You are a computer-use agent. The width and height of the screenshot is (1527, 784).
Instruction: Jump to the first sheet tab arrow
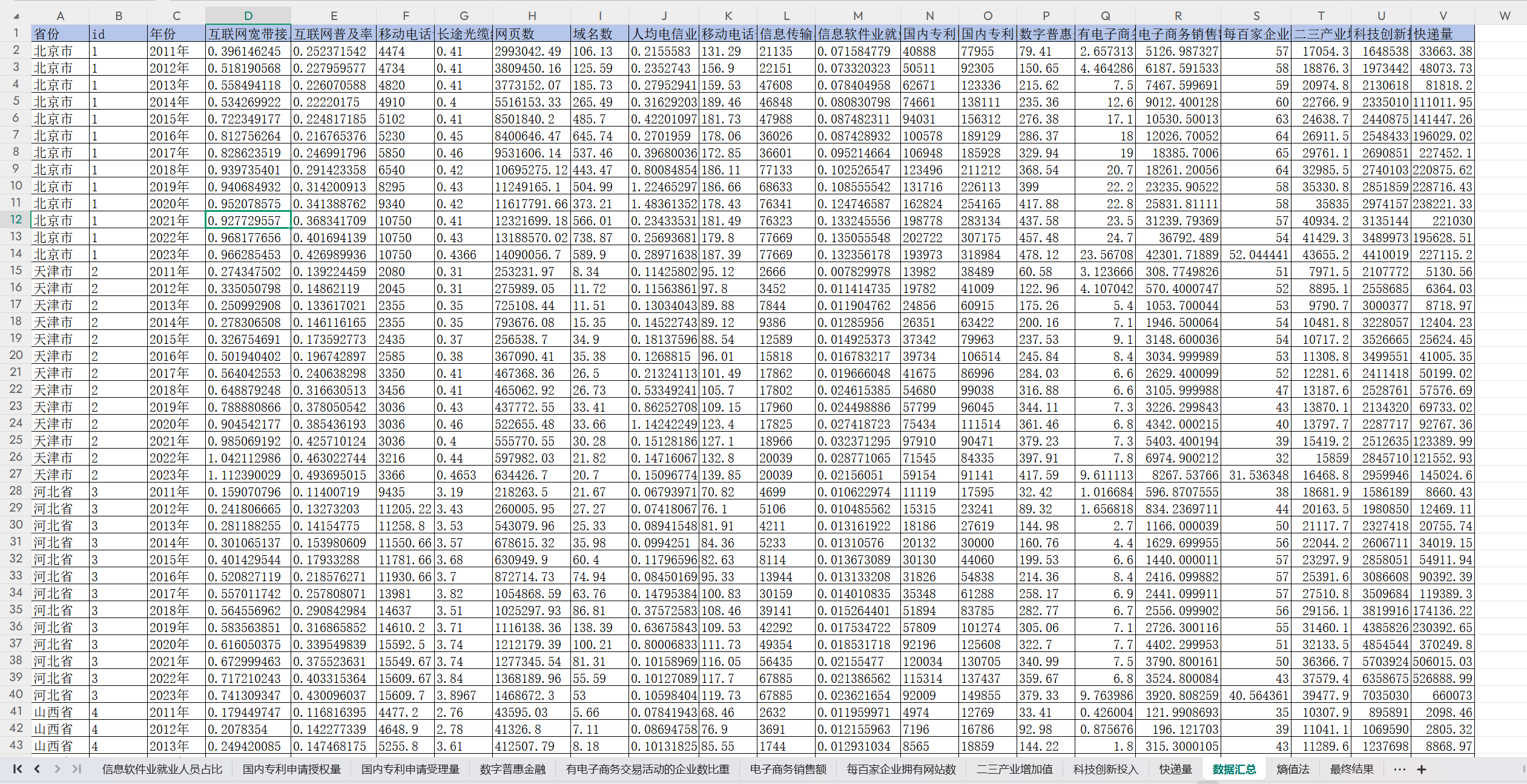pos(18,769)
